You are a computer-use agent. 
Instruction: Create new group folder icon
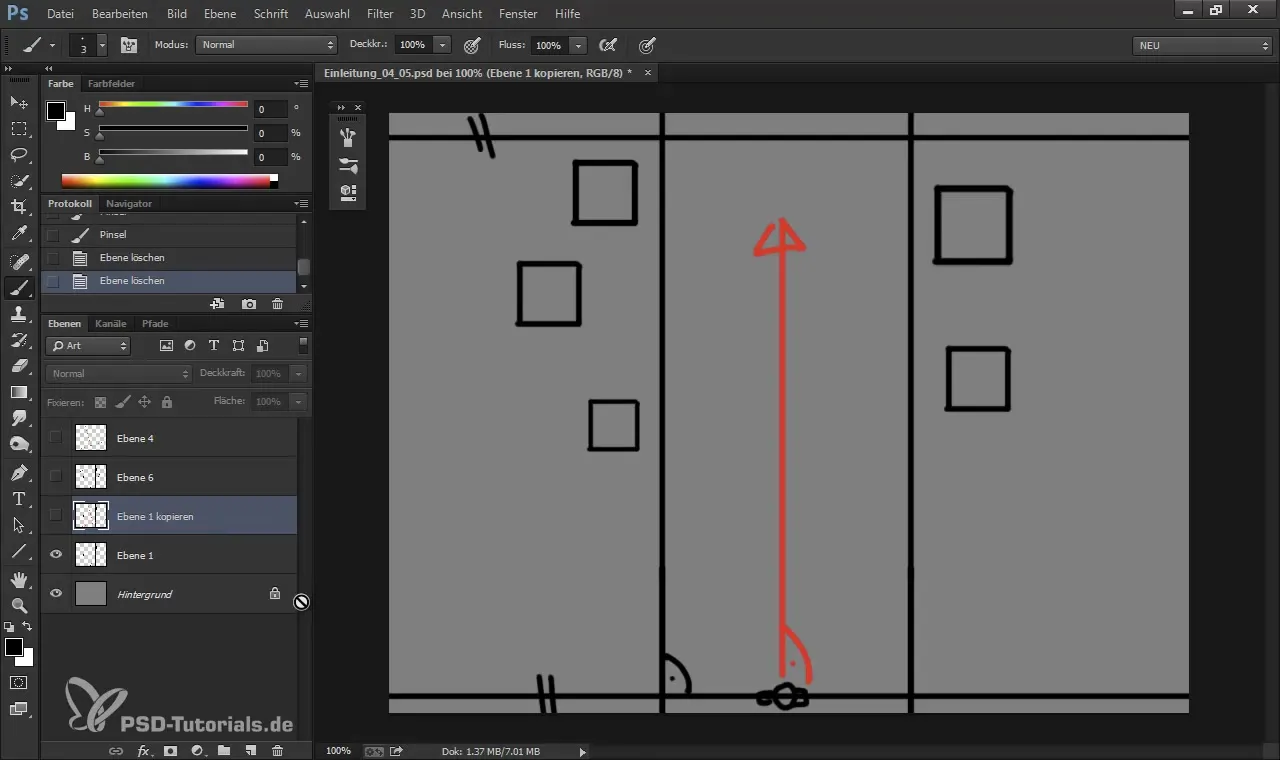[224, 750]
